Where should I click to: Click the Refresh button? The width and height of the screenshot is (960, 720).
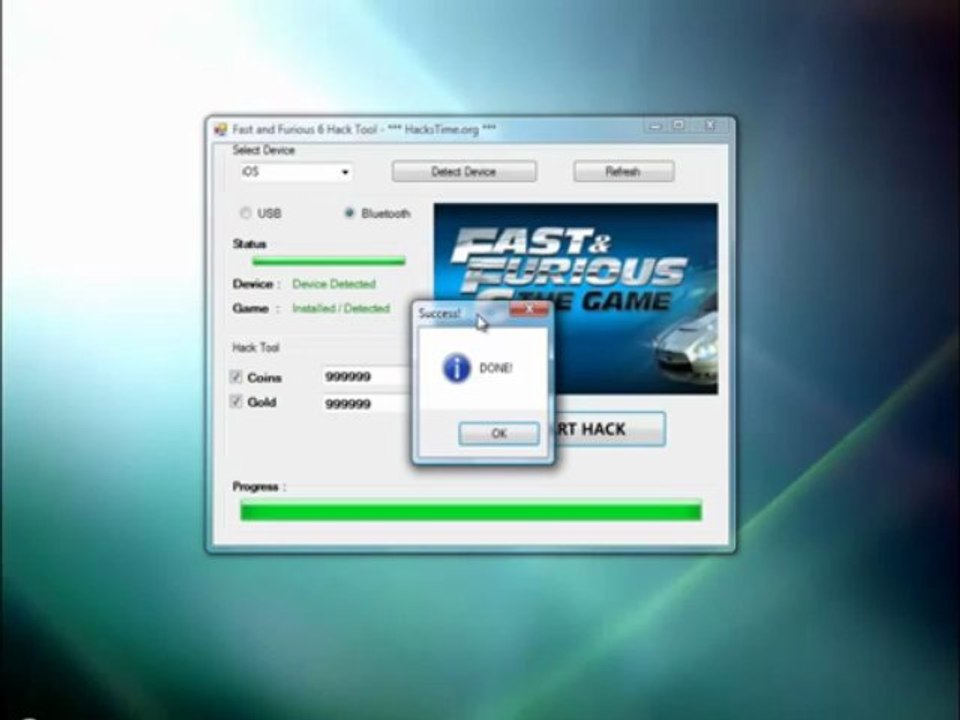(624, 171)
